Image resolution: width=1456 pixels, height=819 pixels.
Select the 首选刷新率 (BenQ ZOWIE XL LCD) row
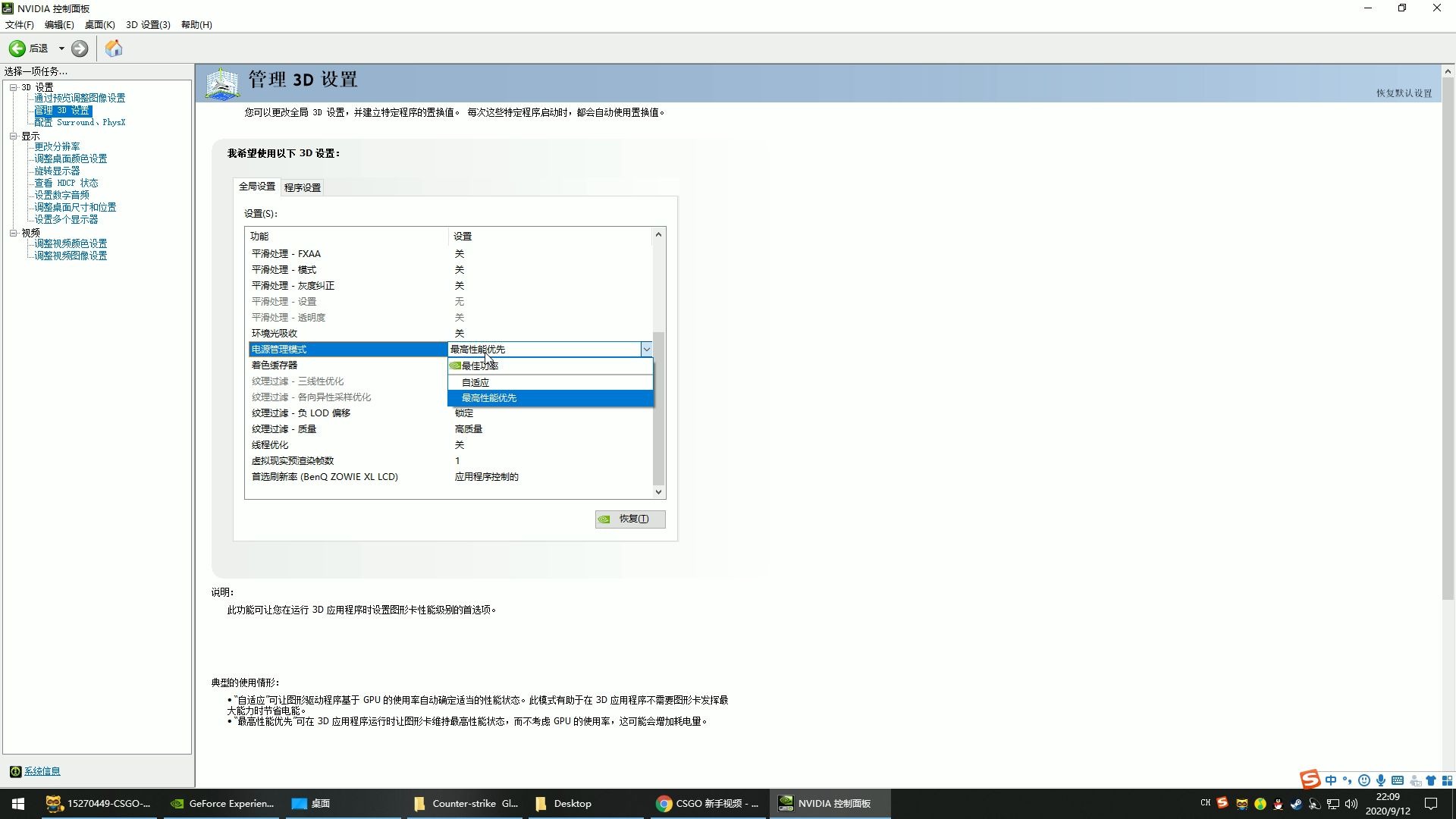click(449, 476)
